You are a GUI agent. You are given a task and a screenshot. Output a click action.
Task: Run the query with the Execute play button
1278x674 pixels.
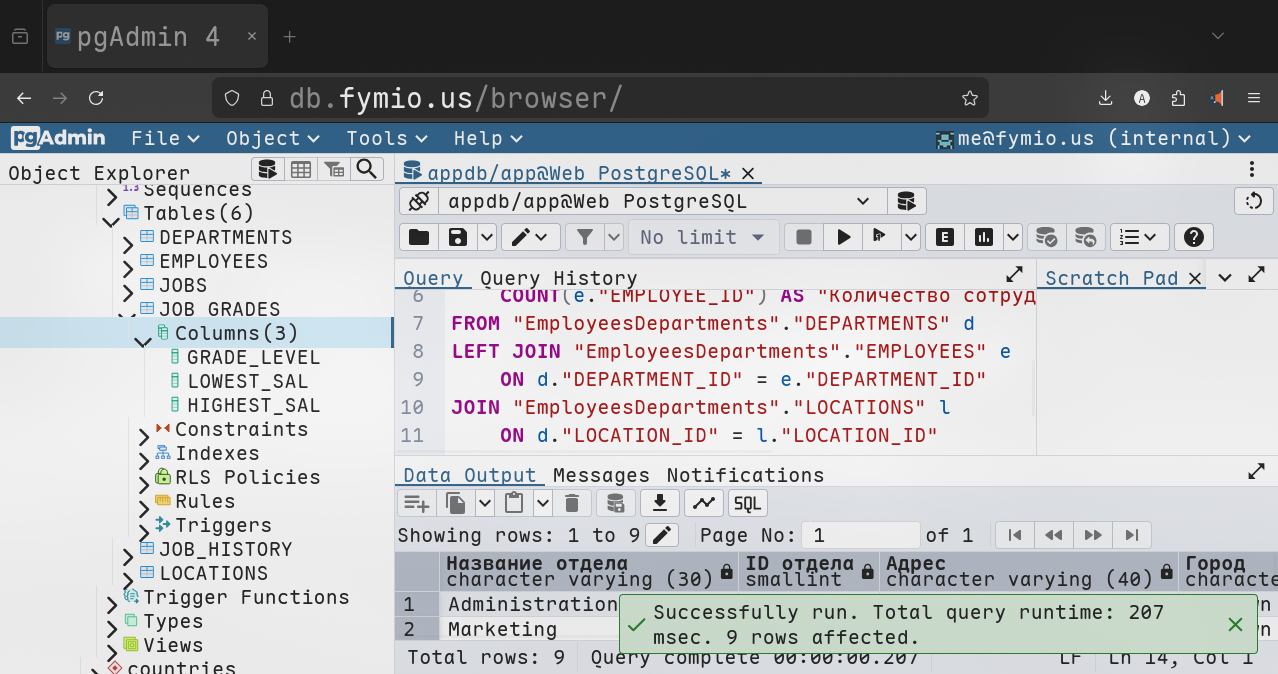(844, 237)
